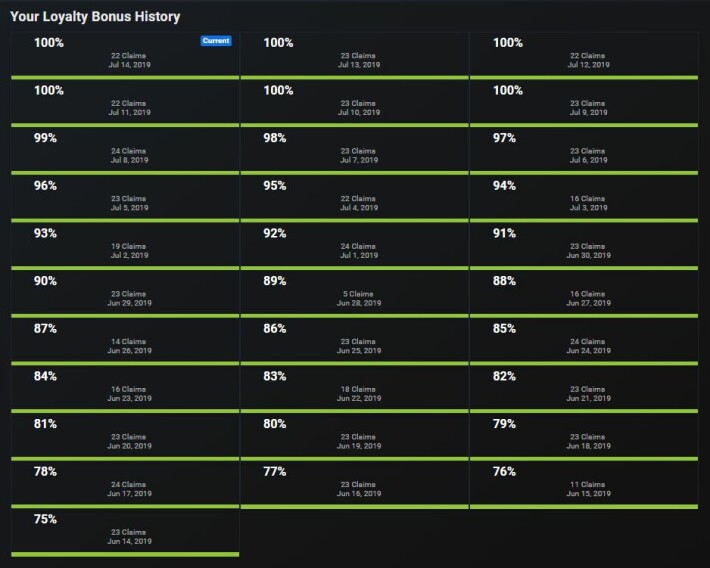The width and height of the screenshot is (710, 568).
Task: Select the Jul 12, 2019 history card
Action: point(584,56)
